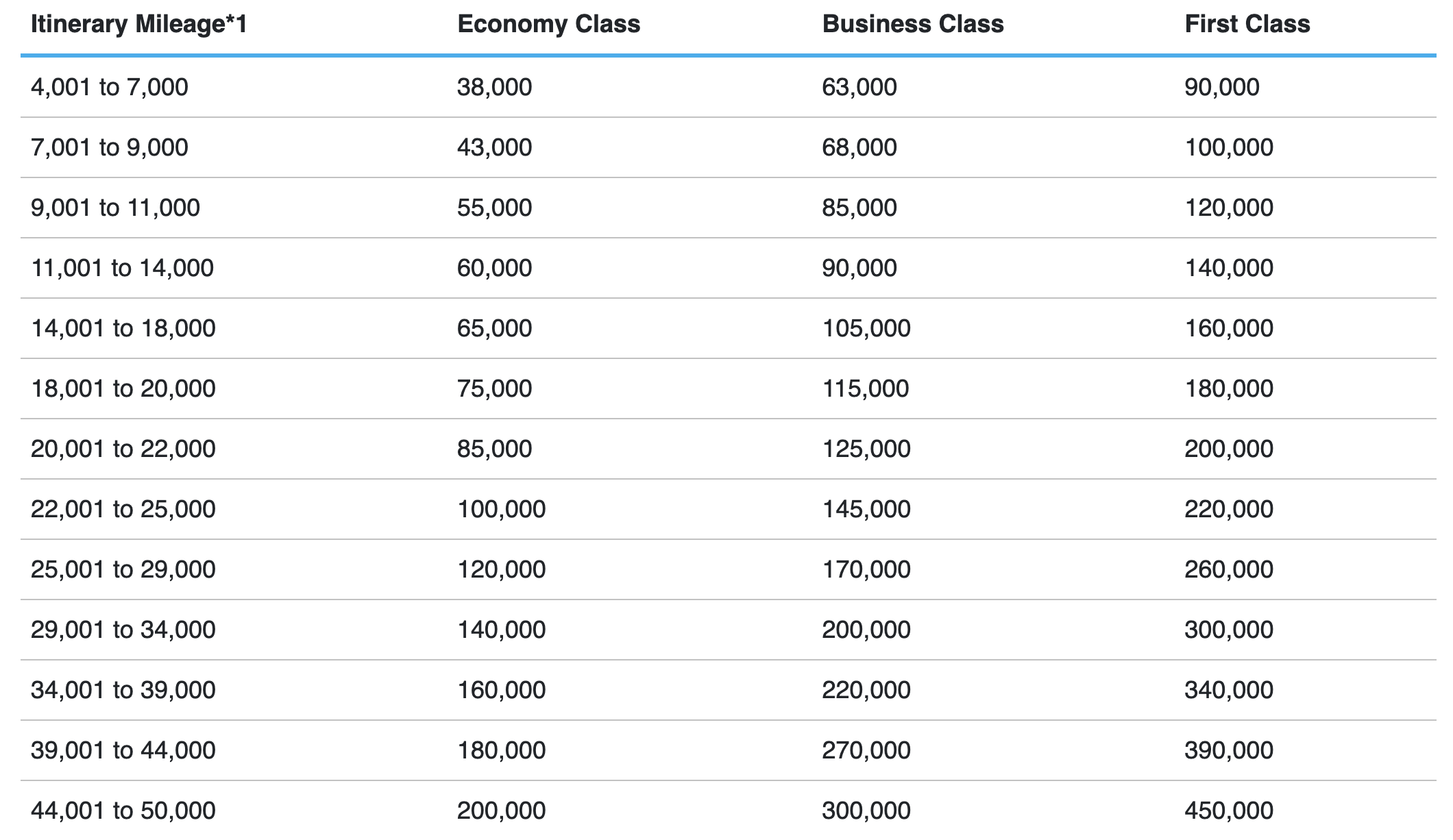Select the First Class column header
This screenshot has width=1453, height=840.
coord(1247,25)
